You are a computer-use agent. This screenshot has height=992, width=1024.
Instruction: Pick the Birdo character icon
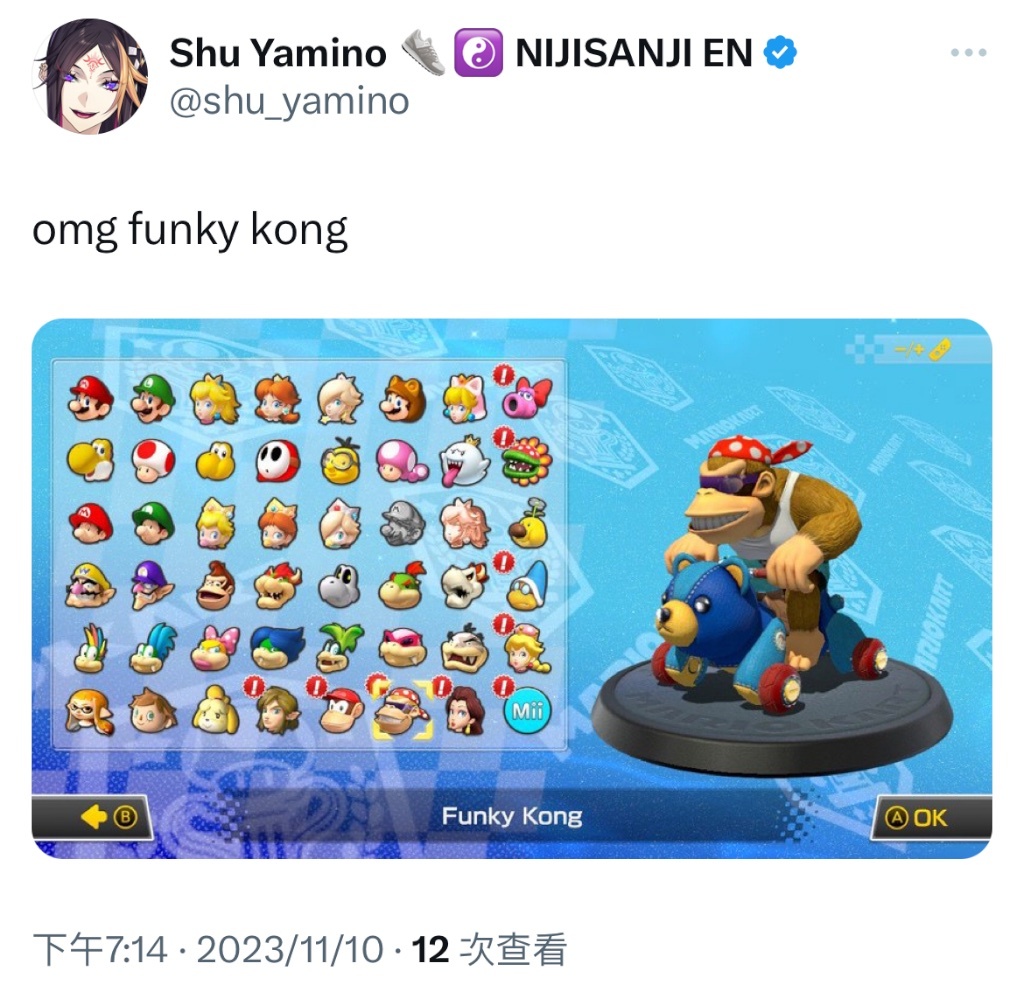tap(526, 397)
